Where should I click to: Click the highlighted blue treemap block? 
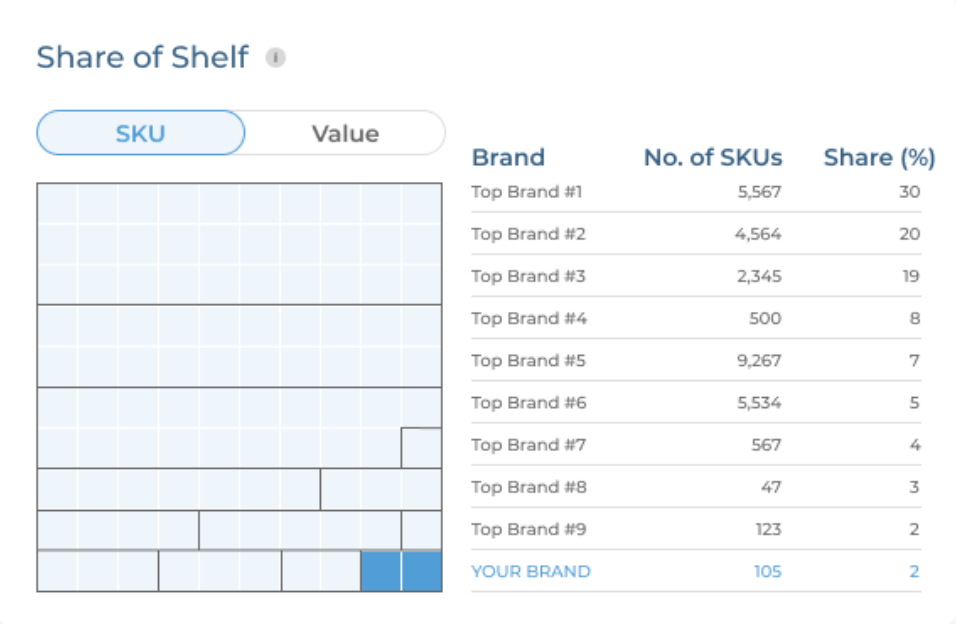point(401,571)
